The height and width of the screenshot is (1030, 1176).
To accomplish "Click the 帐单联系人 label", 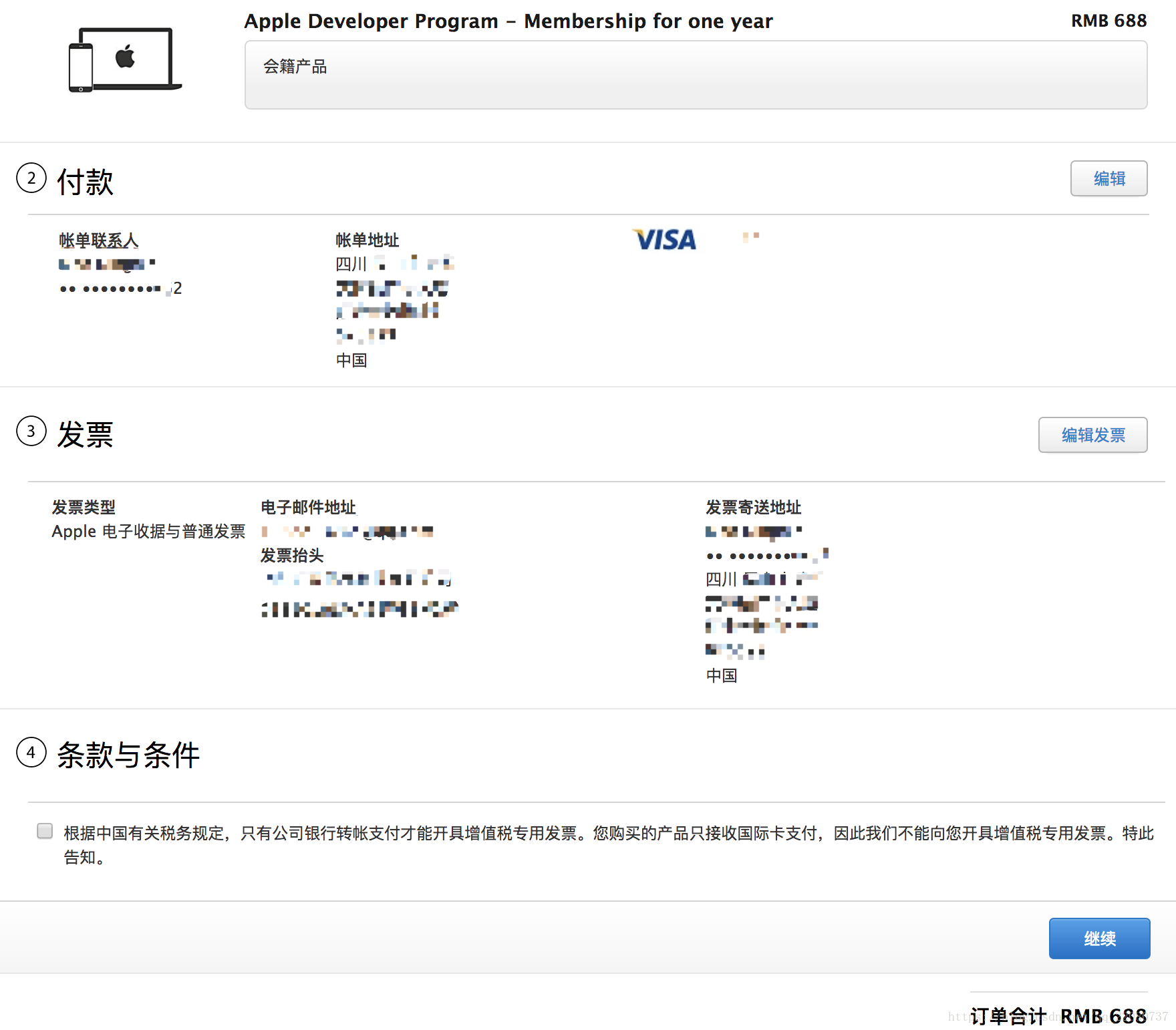I will [98, 240].
